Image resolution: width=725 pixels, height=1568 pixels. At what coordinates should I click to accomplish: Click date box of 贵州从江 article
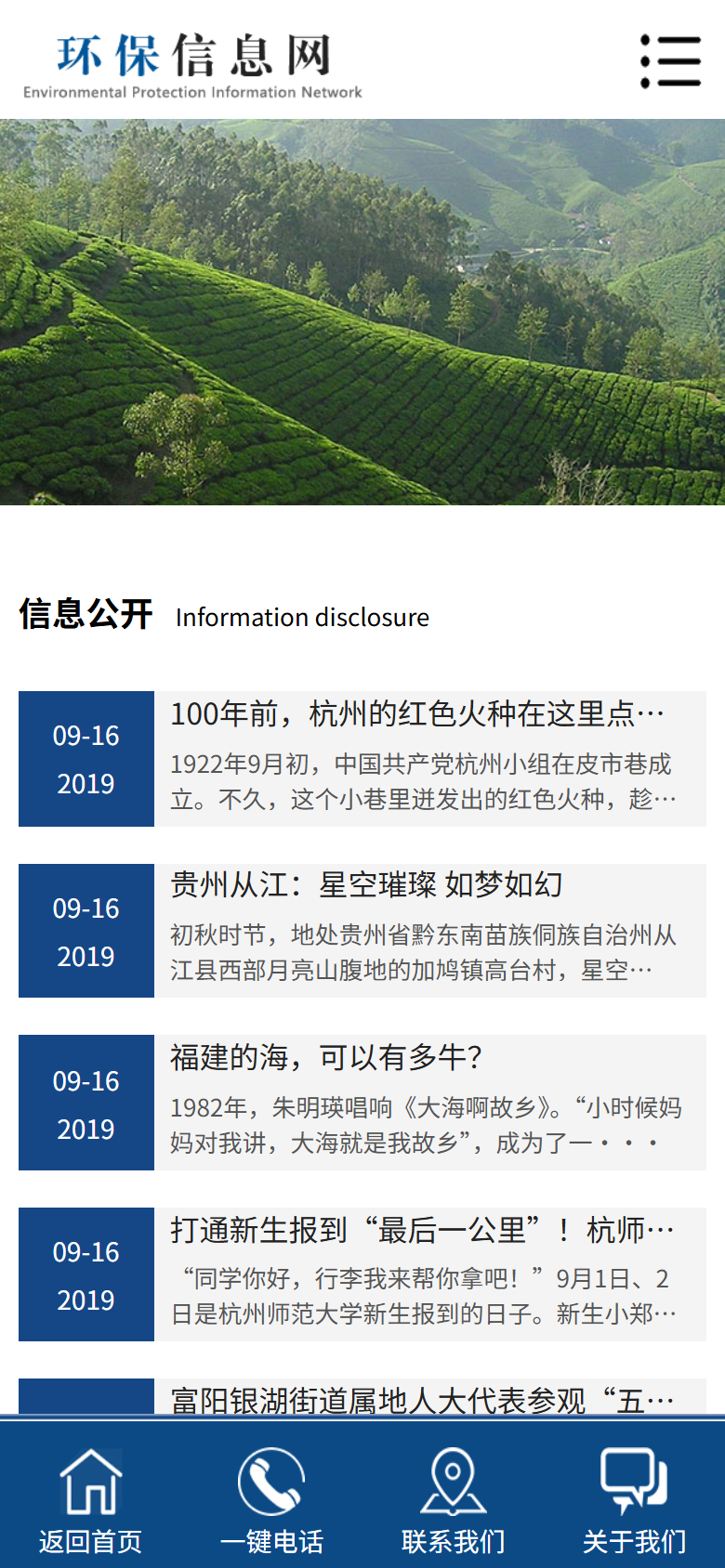coord(86,931)
